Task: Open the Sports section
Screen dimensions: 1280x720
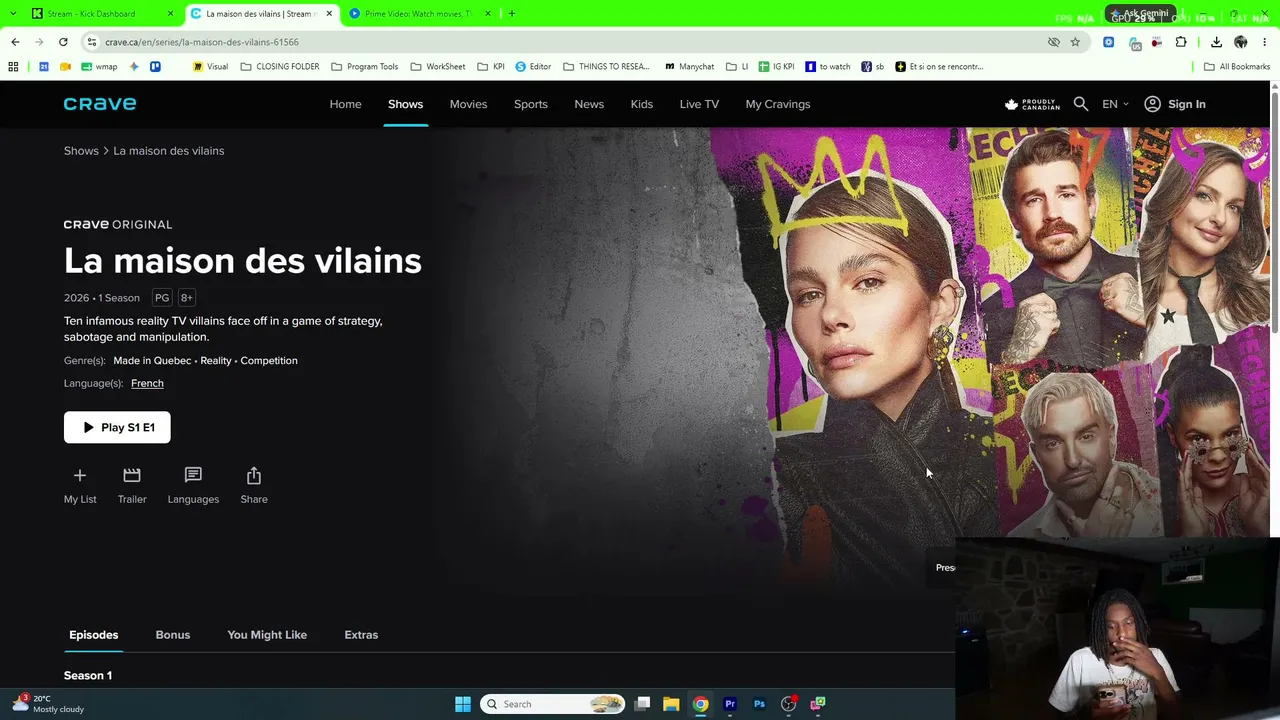Action: (531, 104)
